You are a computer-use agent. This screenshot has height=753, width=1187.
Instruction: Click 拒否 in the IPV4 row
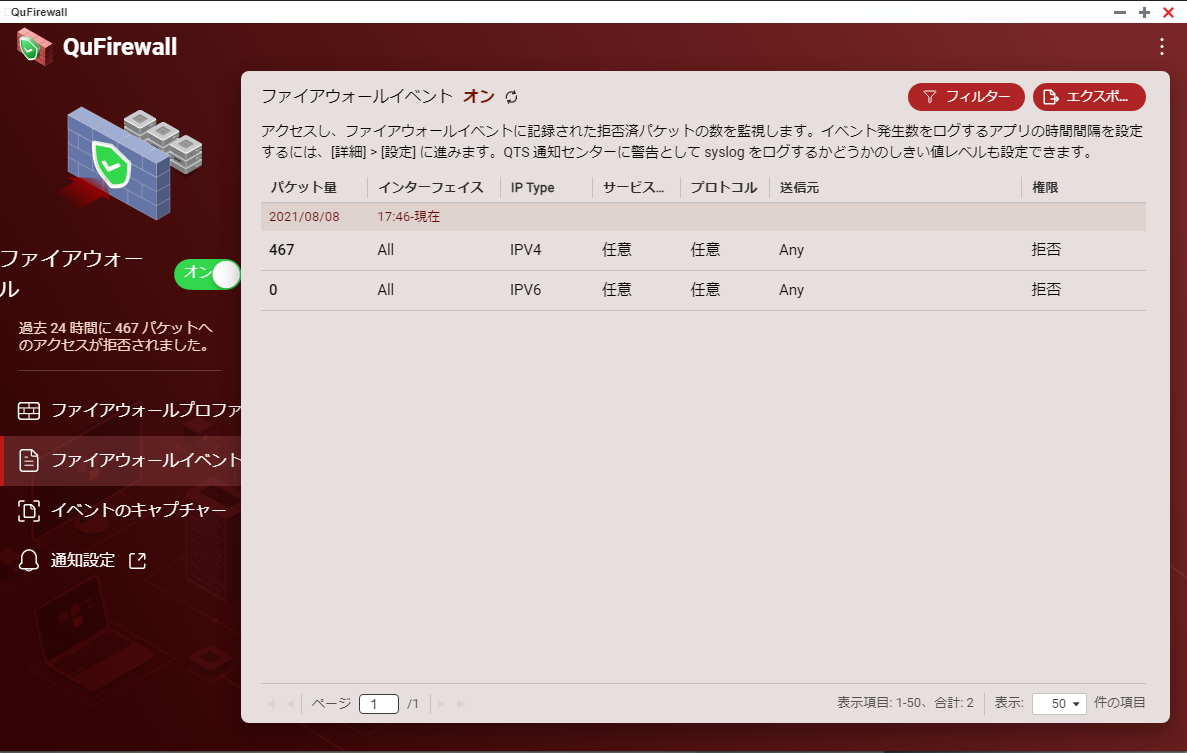(1046, 250)
